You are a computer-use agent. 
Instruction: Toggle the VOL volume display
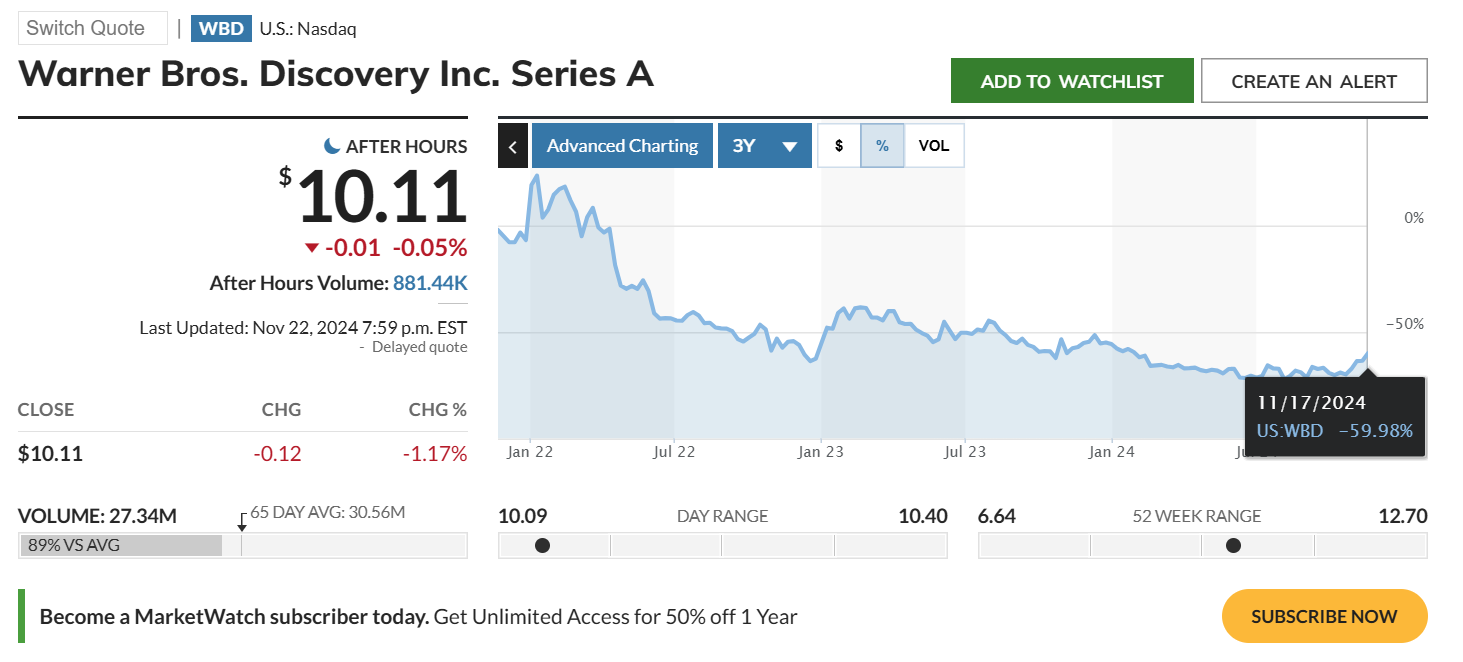tap(934, 146)
